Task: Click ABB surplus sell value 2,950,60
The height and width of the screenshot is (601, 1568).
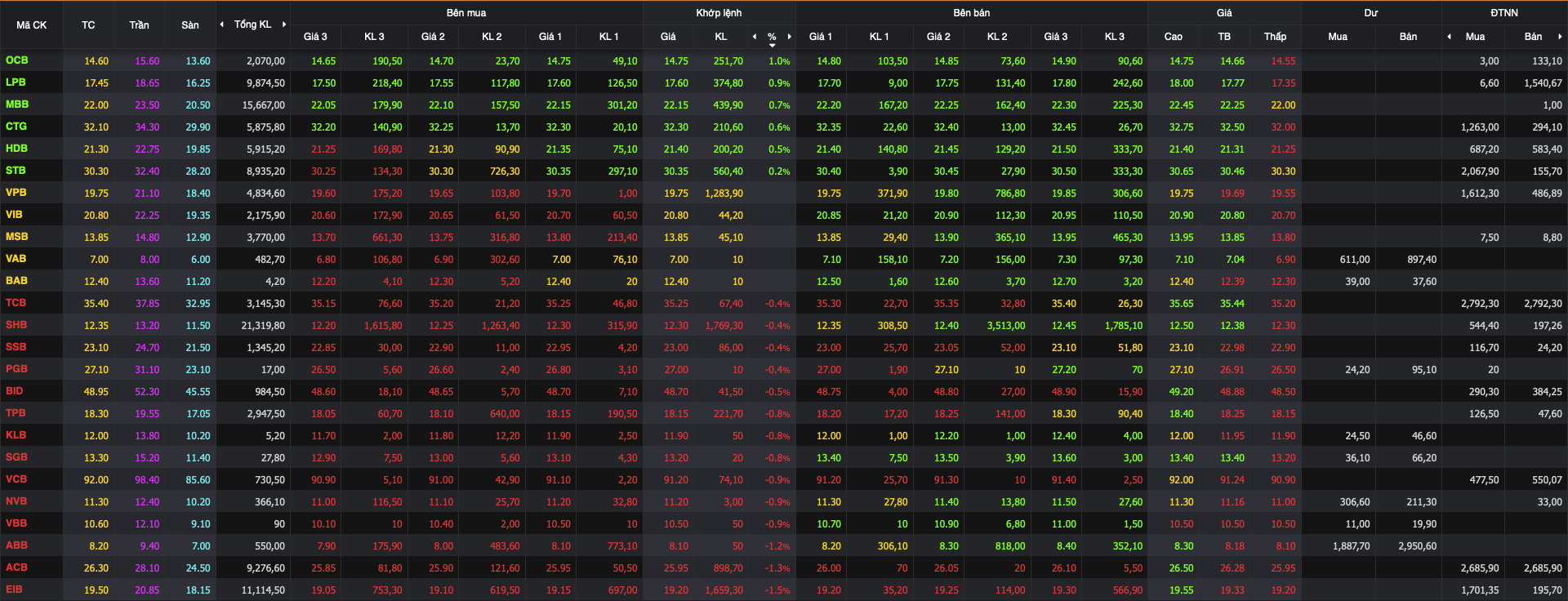Action: click(1417, 546)
